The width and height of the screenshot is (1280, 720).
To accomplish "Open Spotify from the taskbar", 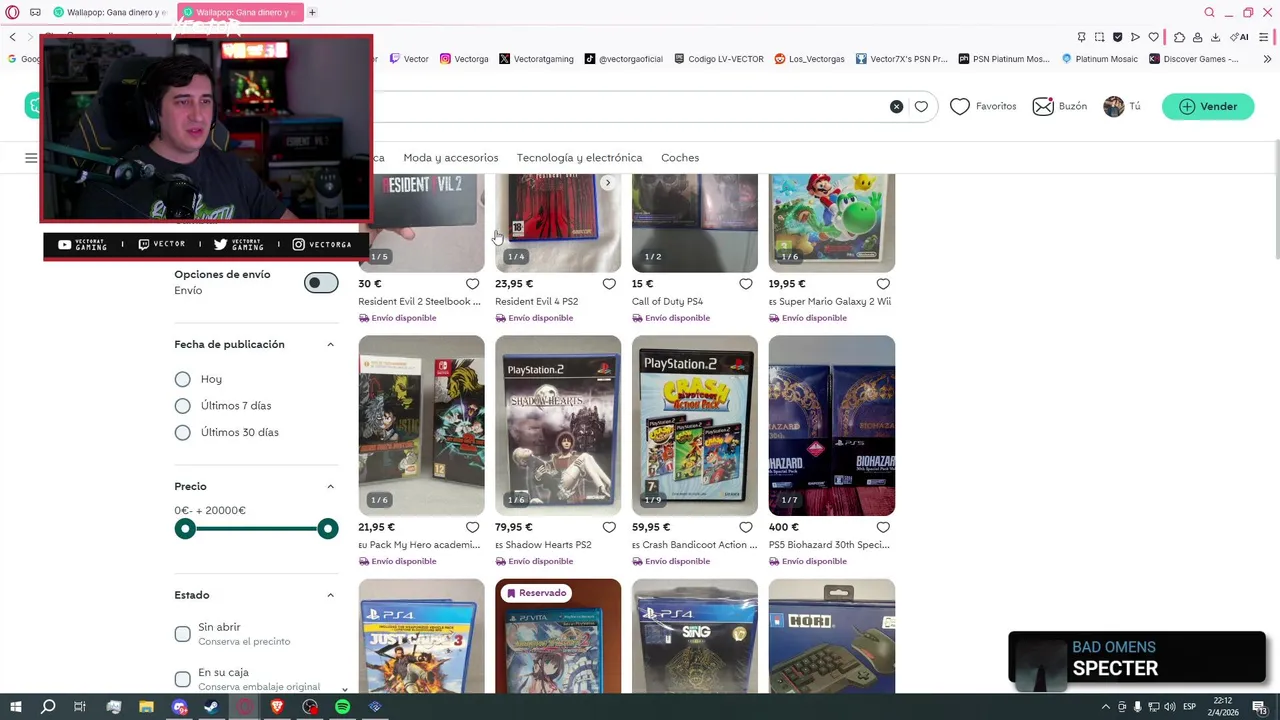I will click(x=342, y=707).
